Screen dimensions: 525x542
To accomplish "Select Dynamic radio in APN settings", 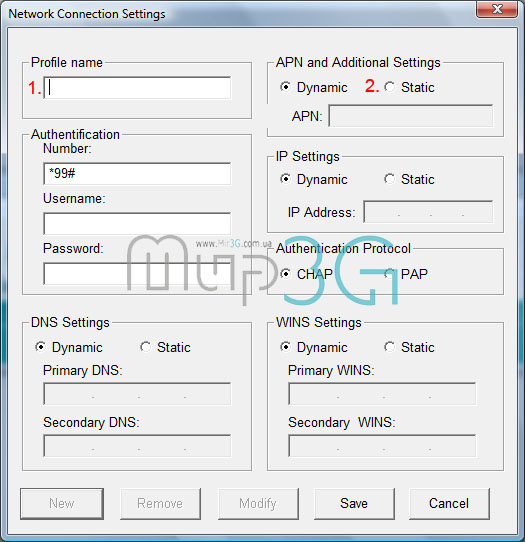I will [x=285, y=87].
